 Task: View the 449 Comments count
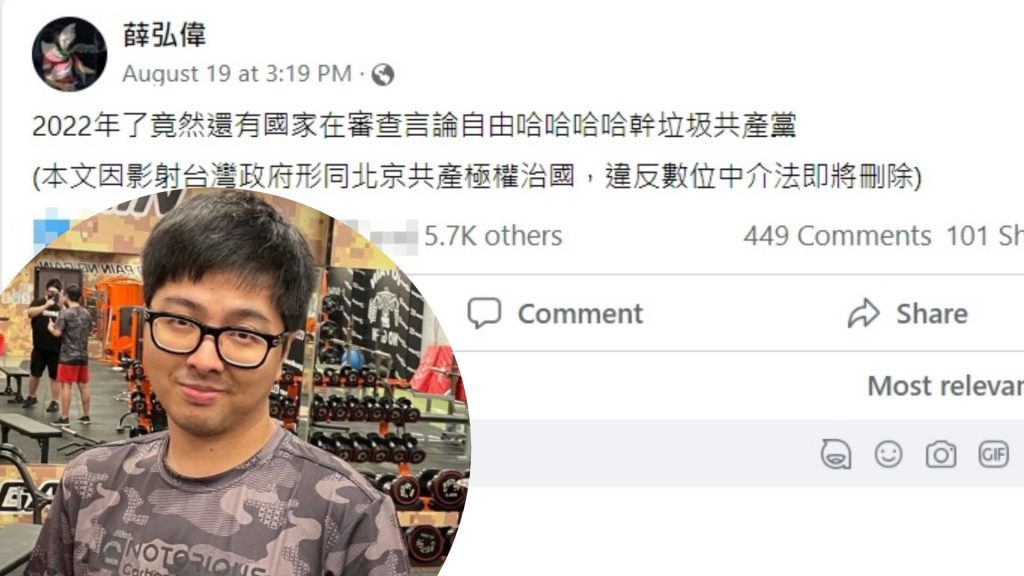(x=837, y=236)
